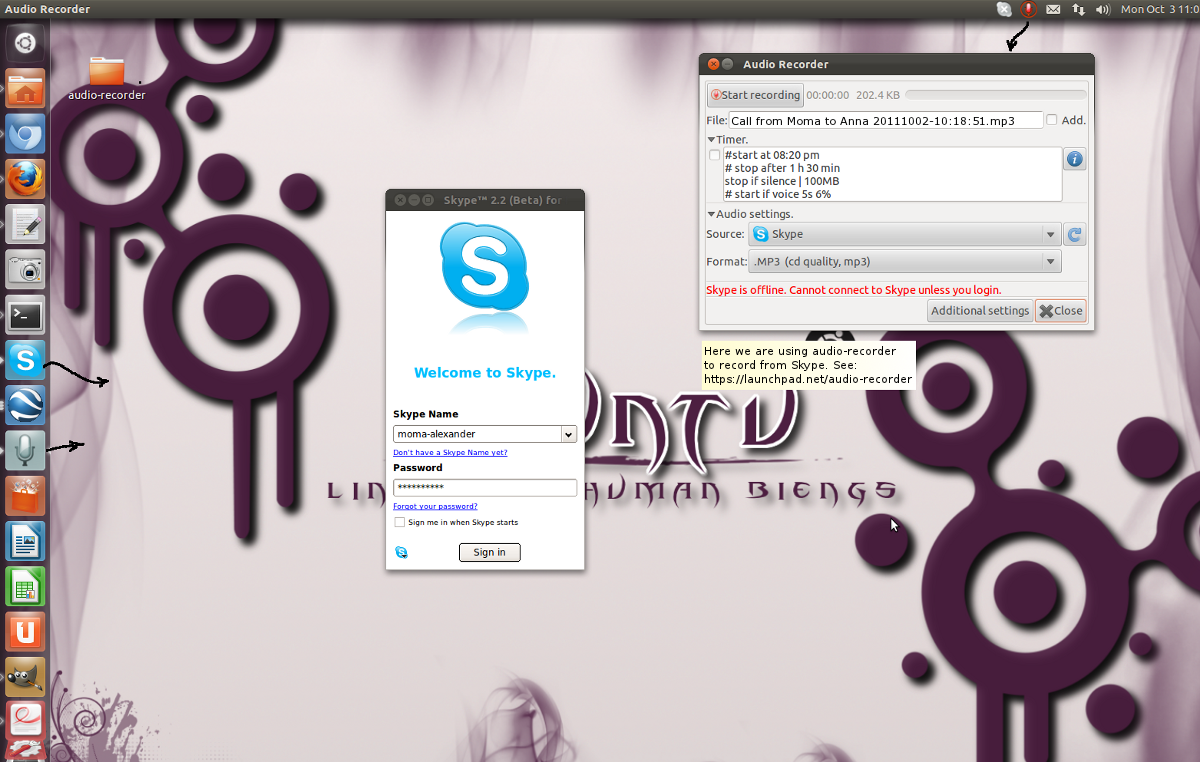Open the Terminal from the launcher
This screenshot has height=762, width=1200.
click(x=25, y=315)
